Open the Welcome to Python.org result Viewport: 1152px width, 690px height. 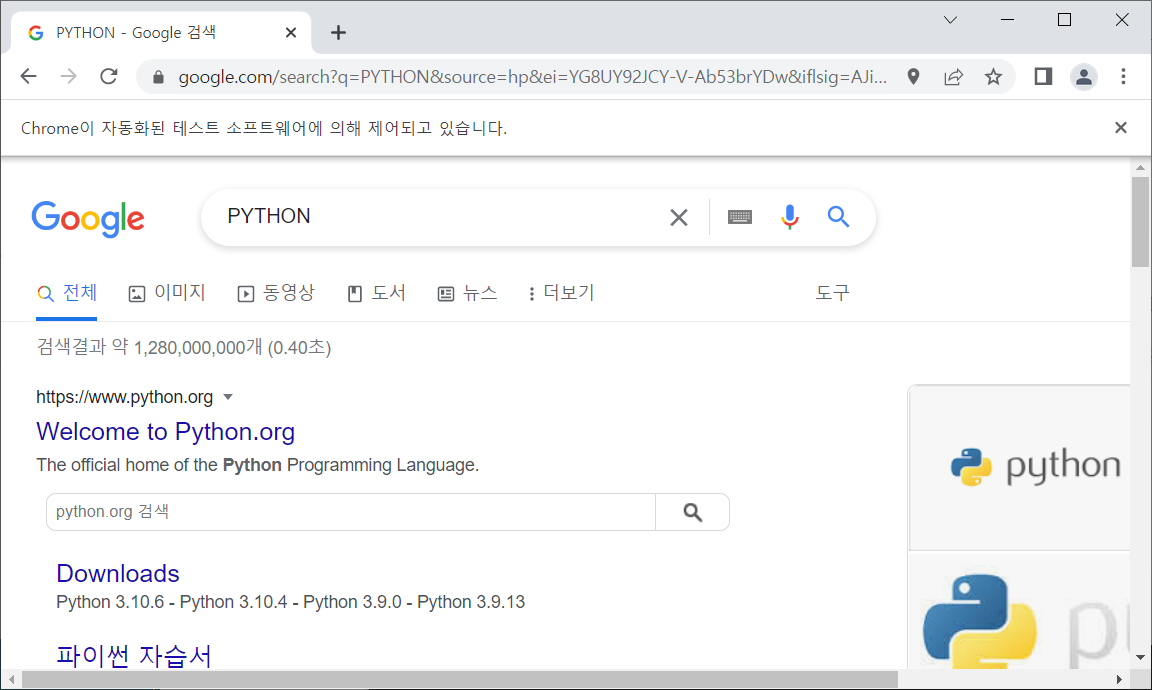(165, 431)
